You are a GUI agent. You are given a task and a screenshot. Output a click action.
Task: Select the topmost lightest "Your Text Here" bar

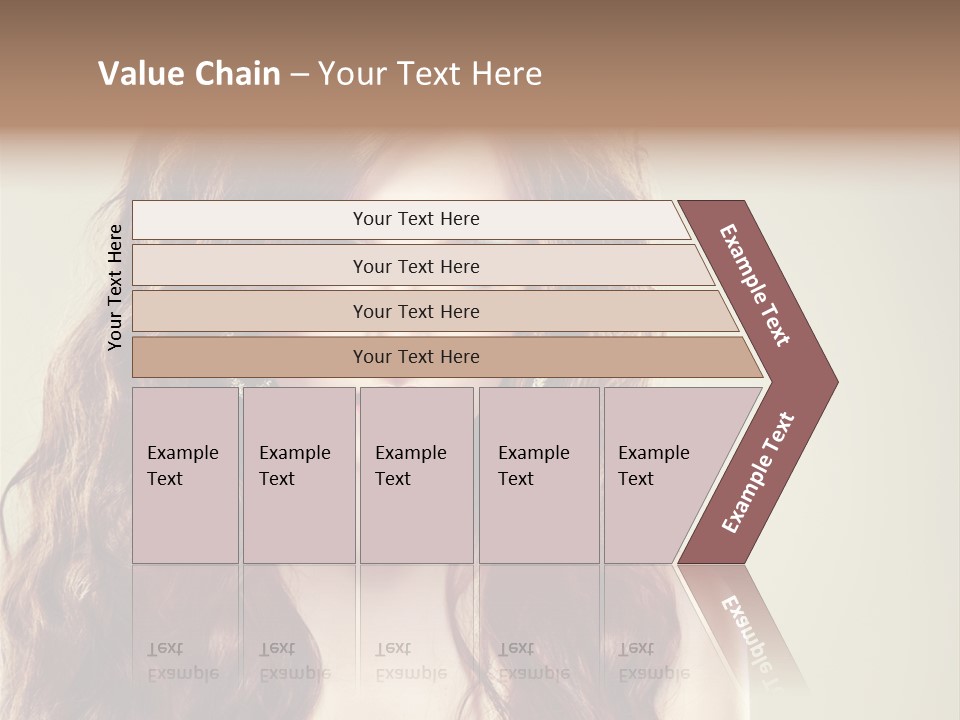(x=415, y=219)
